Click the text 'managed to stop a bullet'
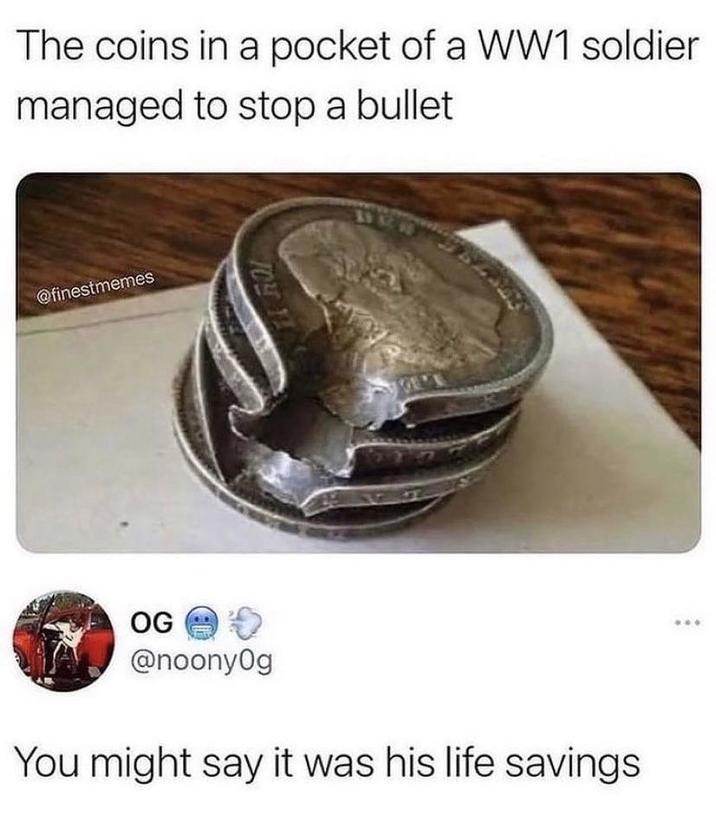Image resolution: width=716 pixels, height=824 pixels. tap(234, 105)
